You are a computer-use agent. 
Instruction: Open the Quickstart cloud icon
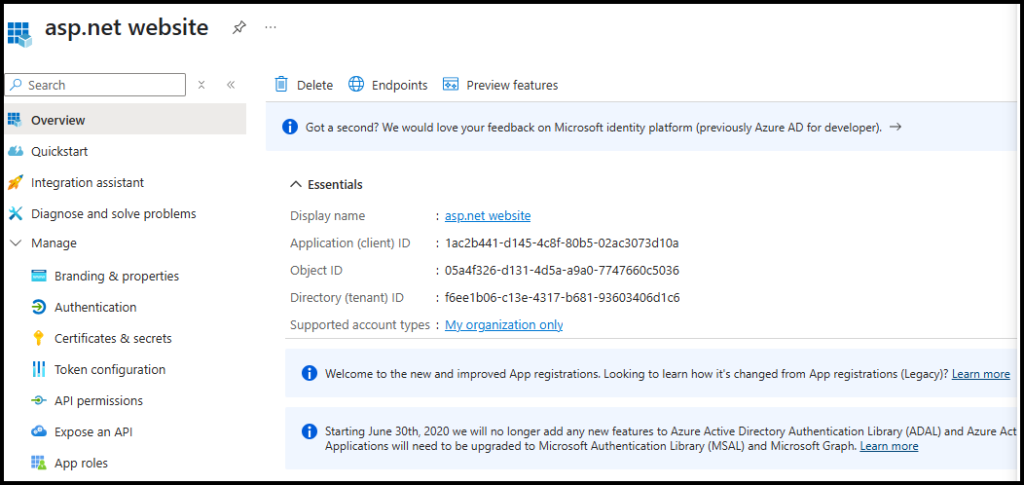(x=15, y=151)
